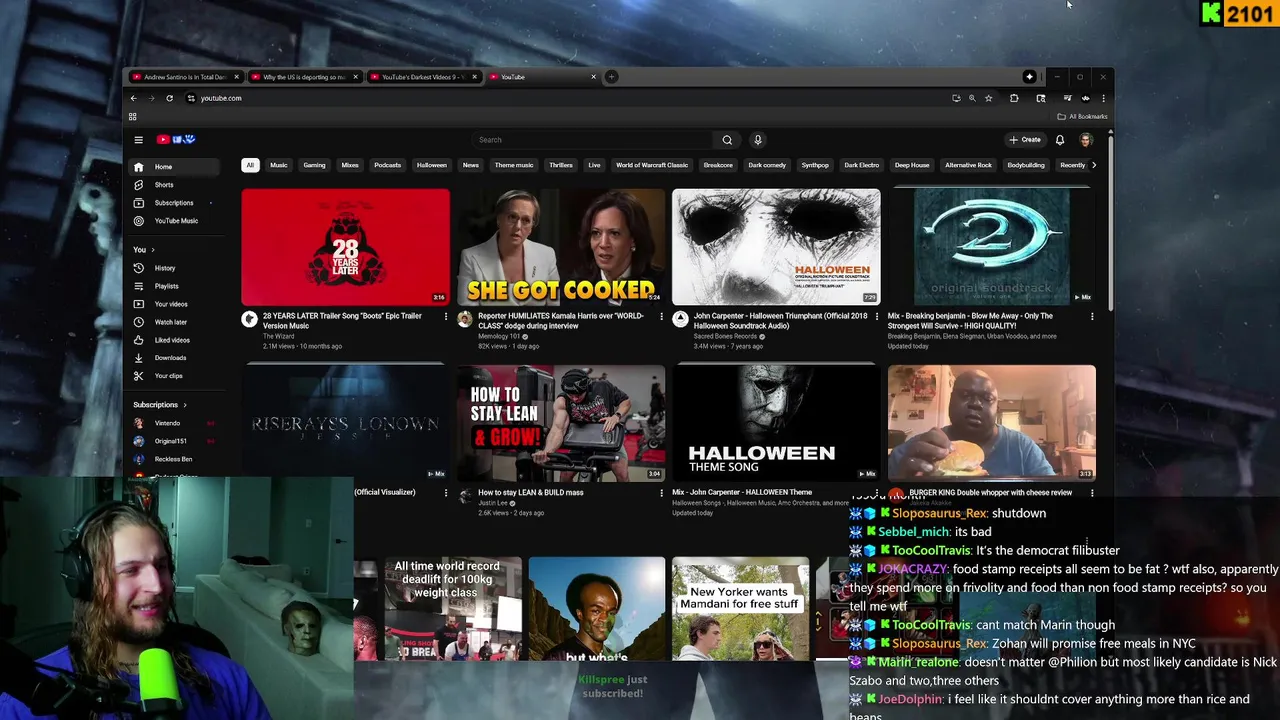This screenshot has width=1280, height=720.
Task: Expand the You section chevron
Action: (x=151, y=250)
